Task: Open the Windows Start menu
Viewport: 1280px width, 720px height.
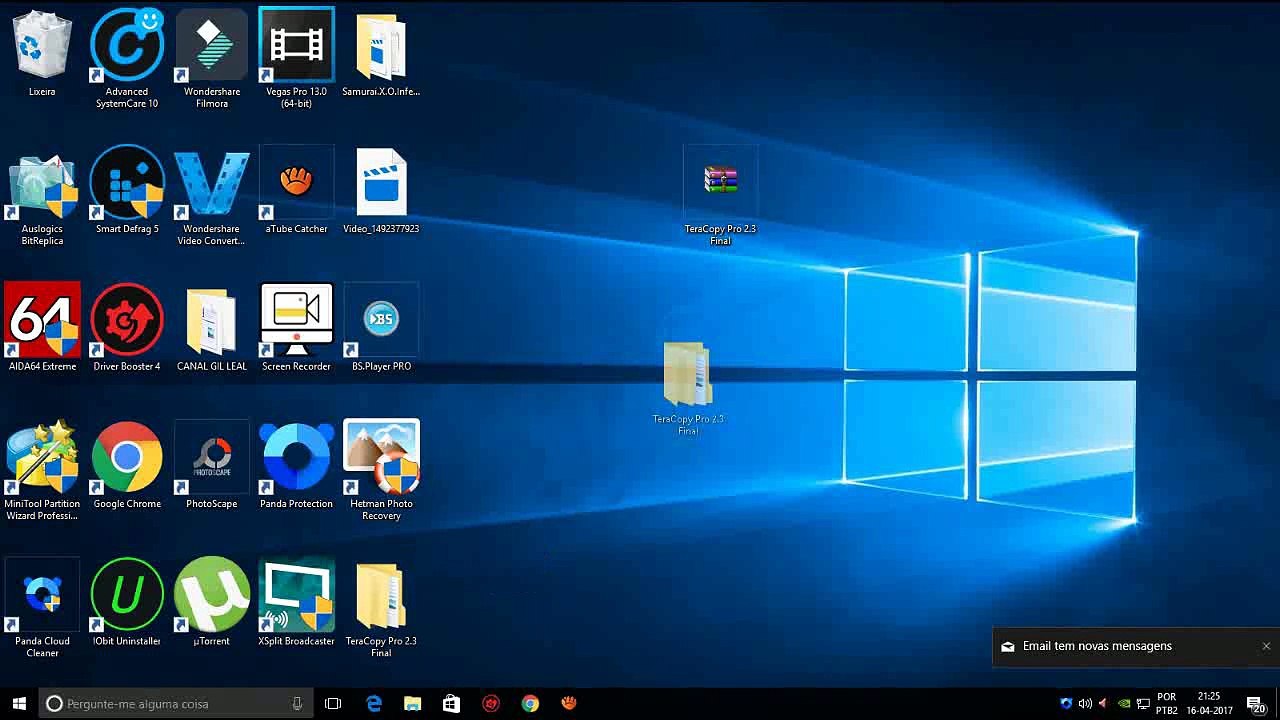Action: tap(19, 704)
